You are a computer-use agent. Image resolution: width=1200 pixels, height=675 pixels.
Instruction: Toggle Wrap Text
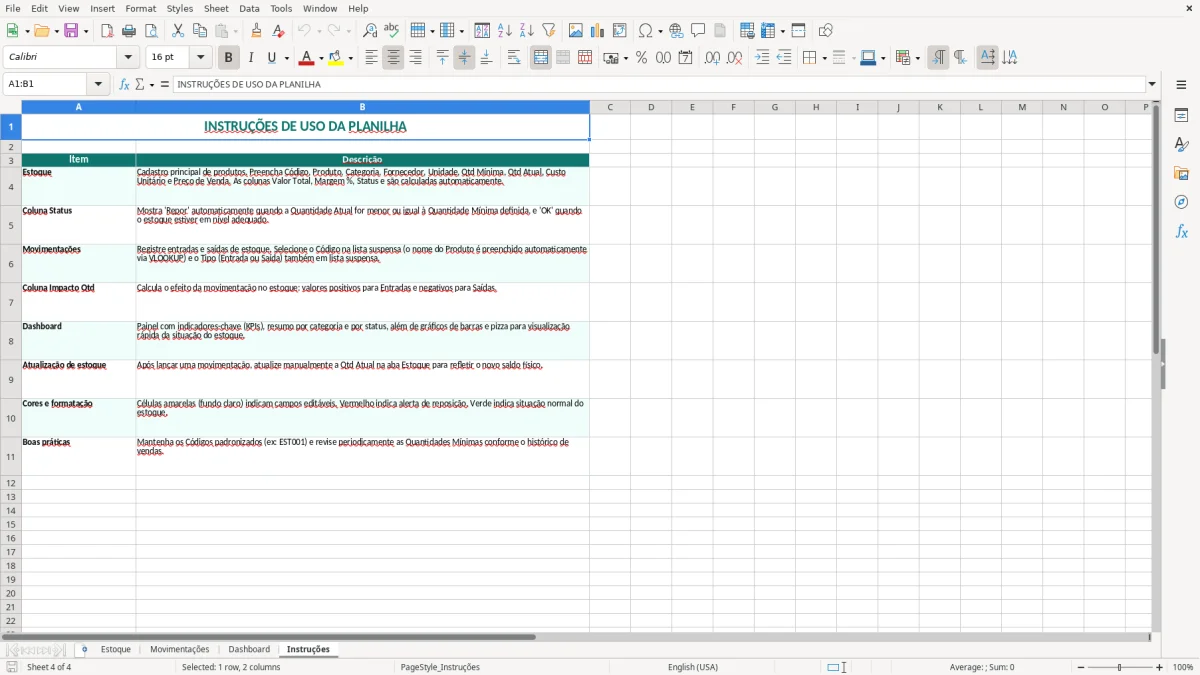point(514,58)
